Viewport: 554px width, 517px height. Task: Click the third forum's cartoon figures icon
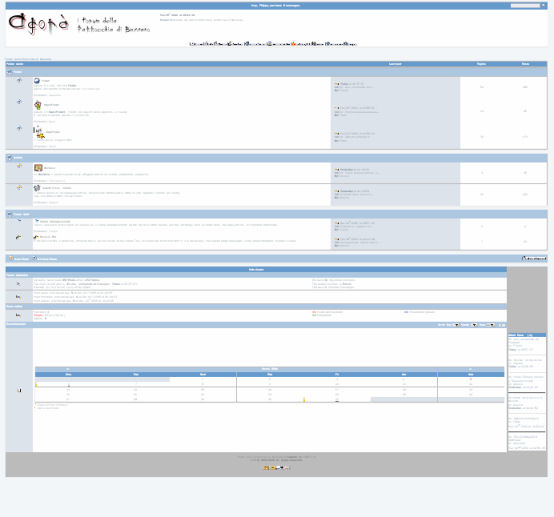(39, 132)
